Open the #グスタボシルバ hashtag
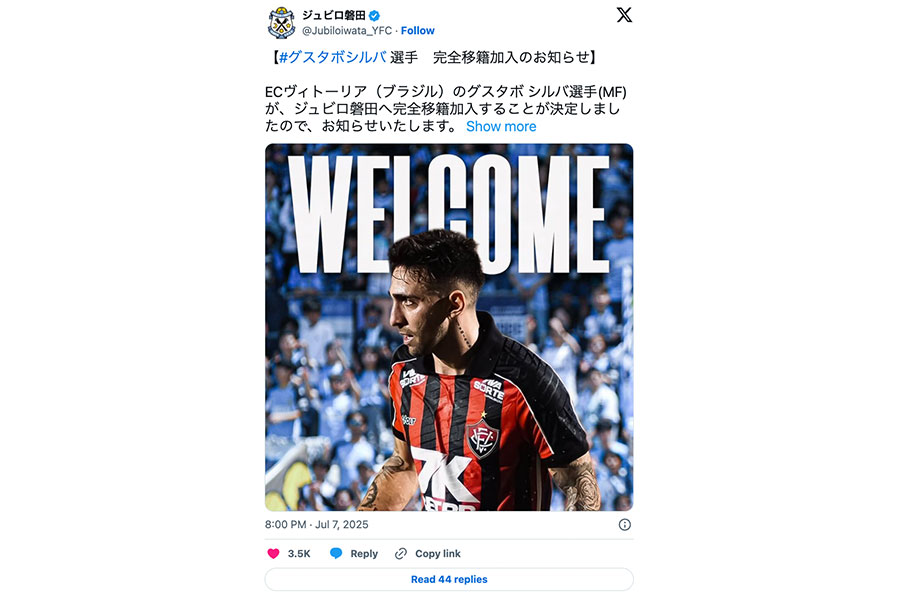 pyautogui.click(x=332, y=57)
